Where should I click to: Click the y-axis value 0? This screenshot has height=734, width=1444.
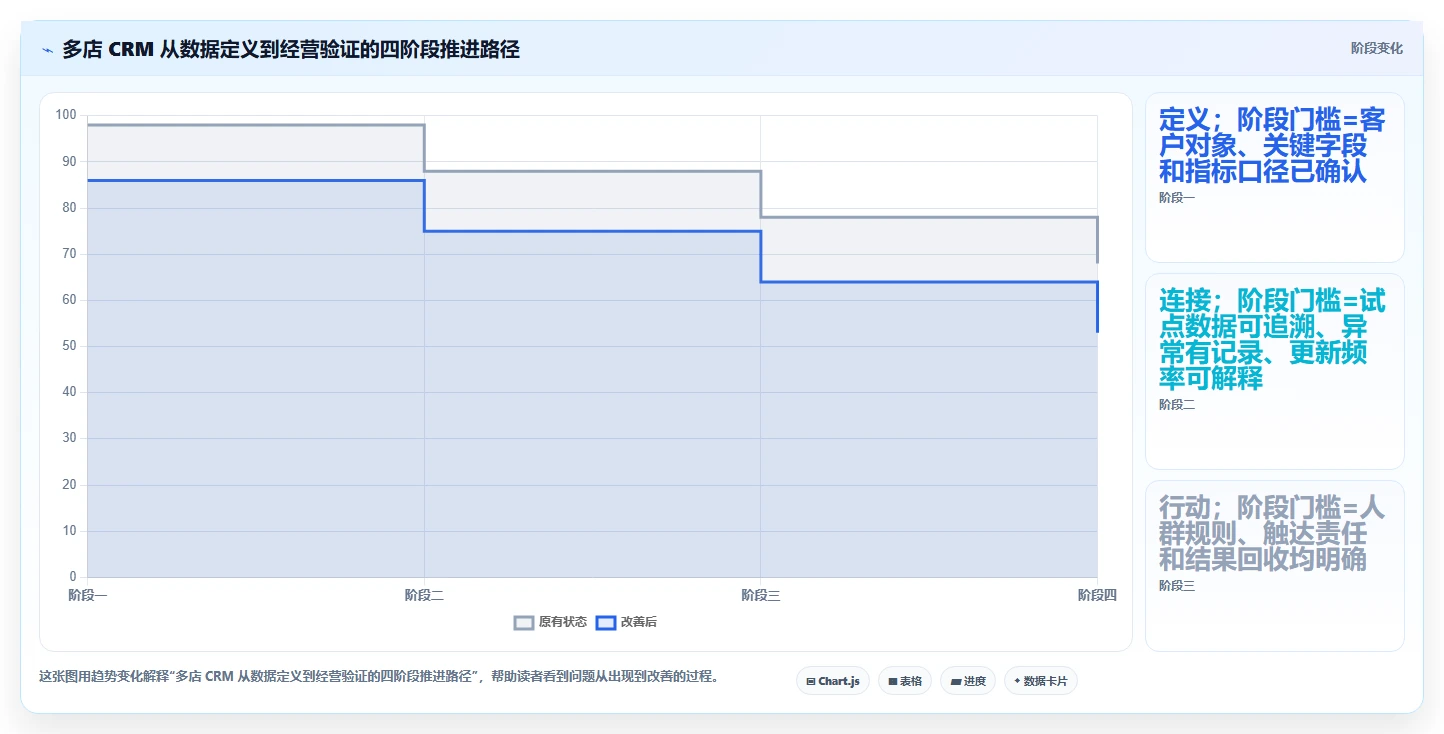coord(72,577)
